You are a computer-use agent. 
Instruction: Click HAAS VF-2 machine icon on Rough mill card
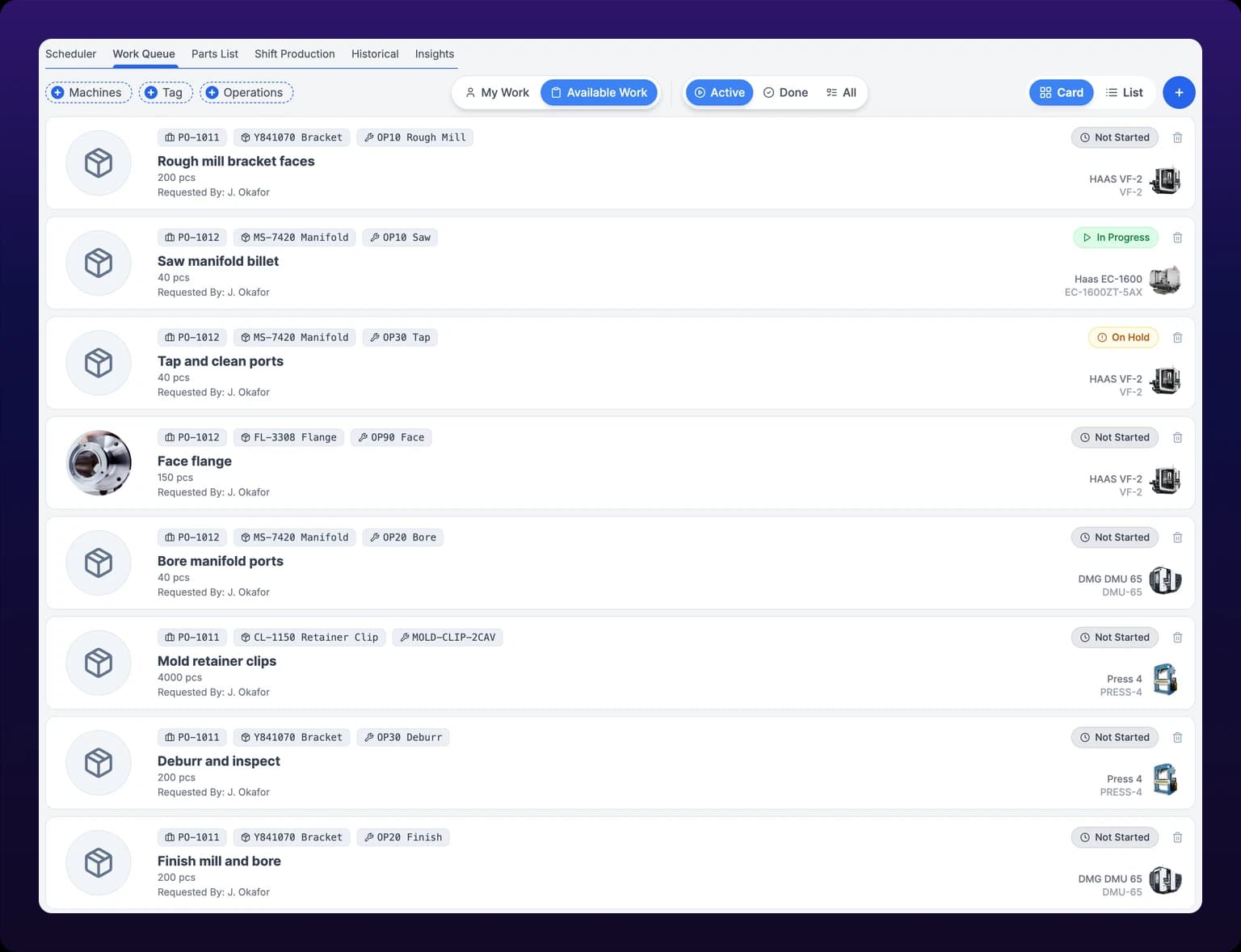pyautogui.click(x=1165, y=180)
